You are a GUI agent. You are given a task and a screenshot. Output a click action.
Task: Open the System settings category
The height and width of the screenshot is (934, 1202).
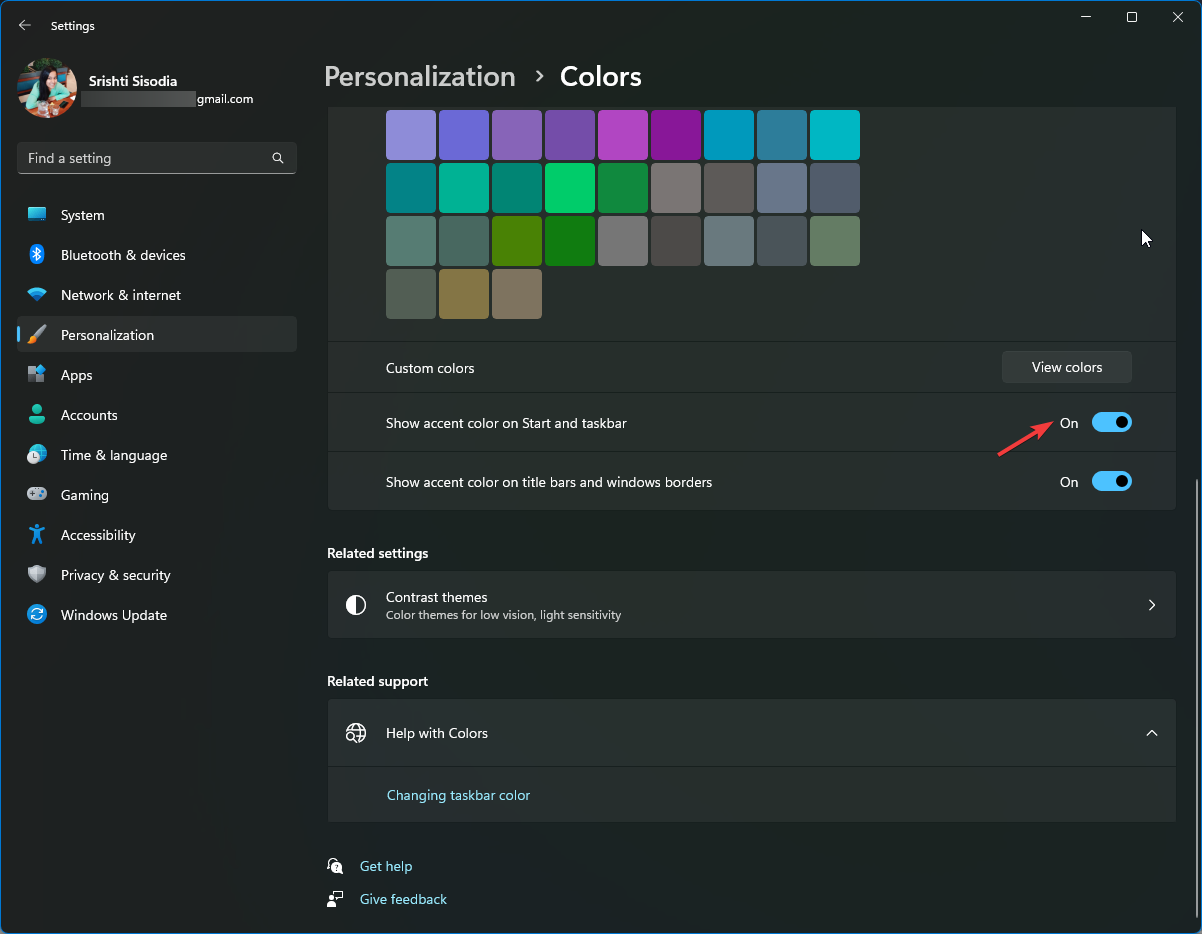[82, 215]
